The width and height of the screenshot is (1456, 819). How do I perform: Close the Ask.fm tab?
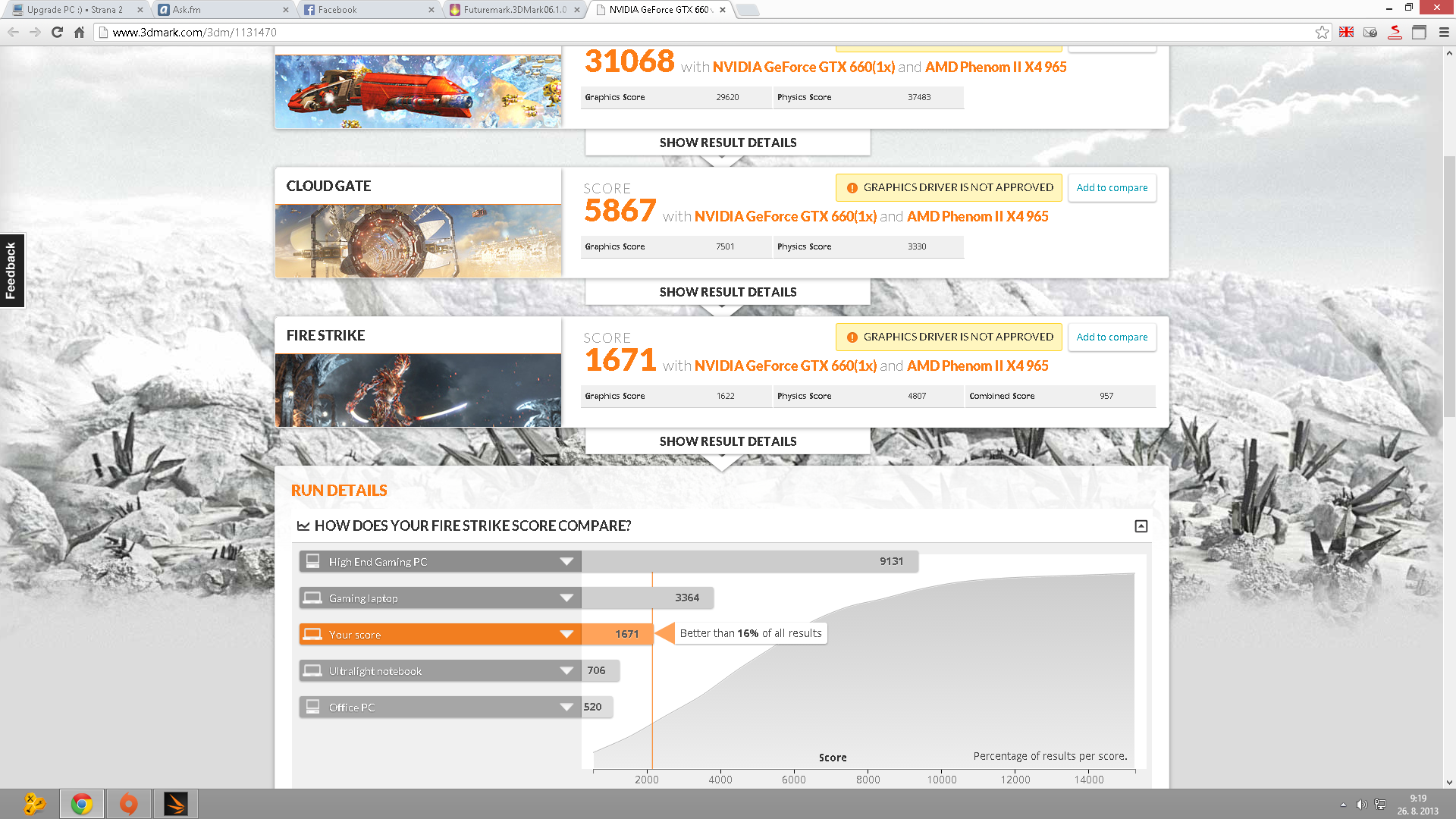click(285, 10)
